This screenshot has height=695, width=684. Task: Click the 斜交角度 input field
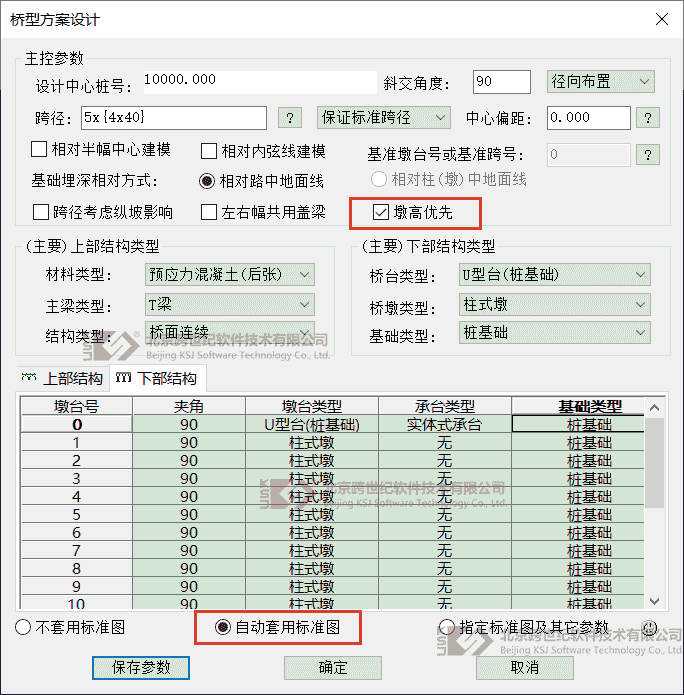pyautogui.click(x=502, y=82)
